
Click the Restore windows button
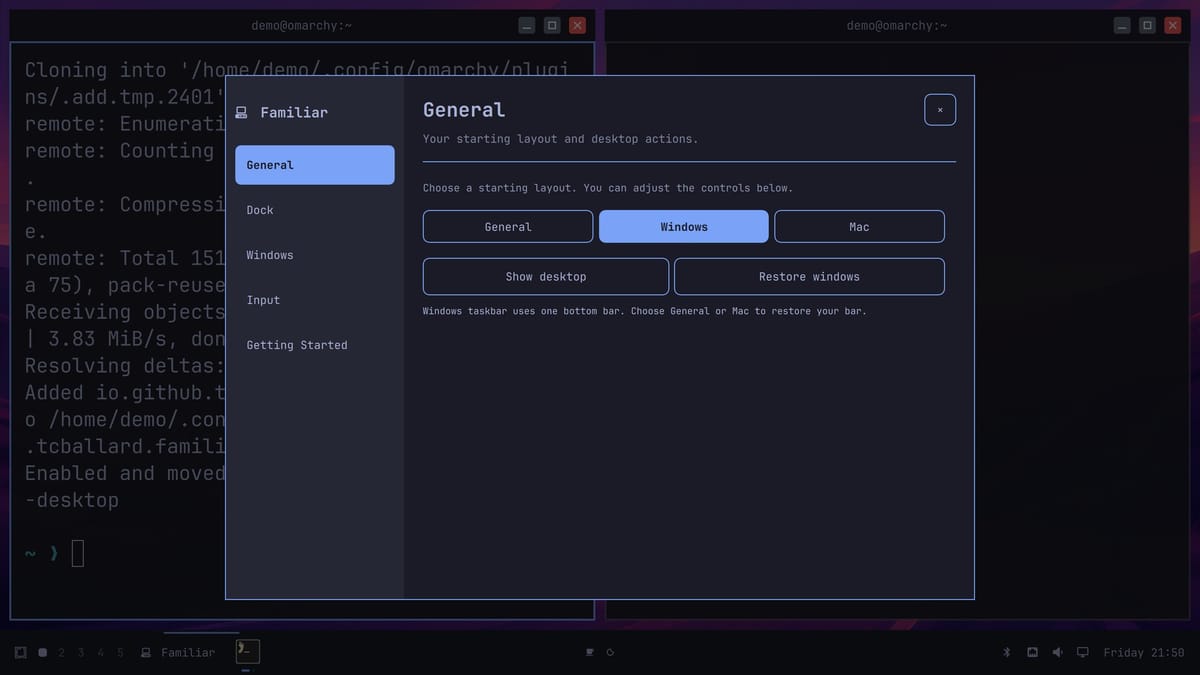point(809,277)
